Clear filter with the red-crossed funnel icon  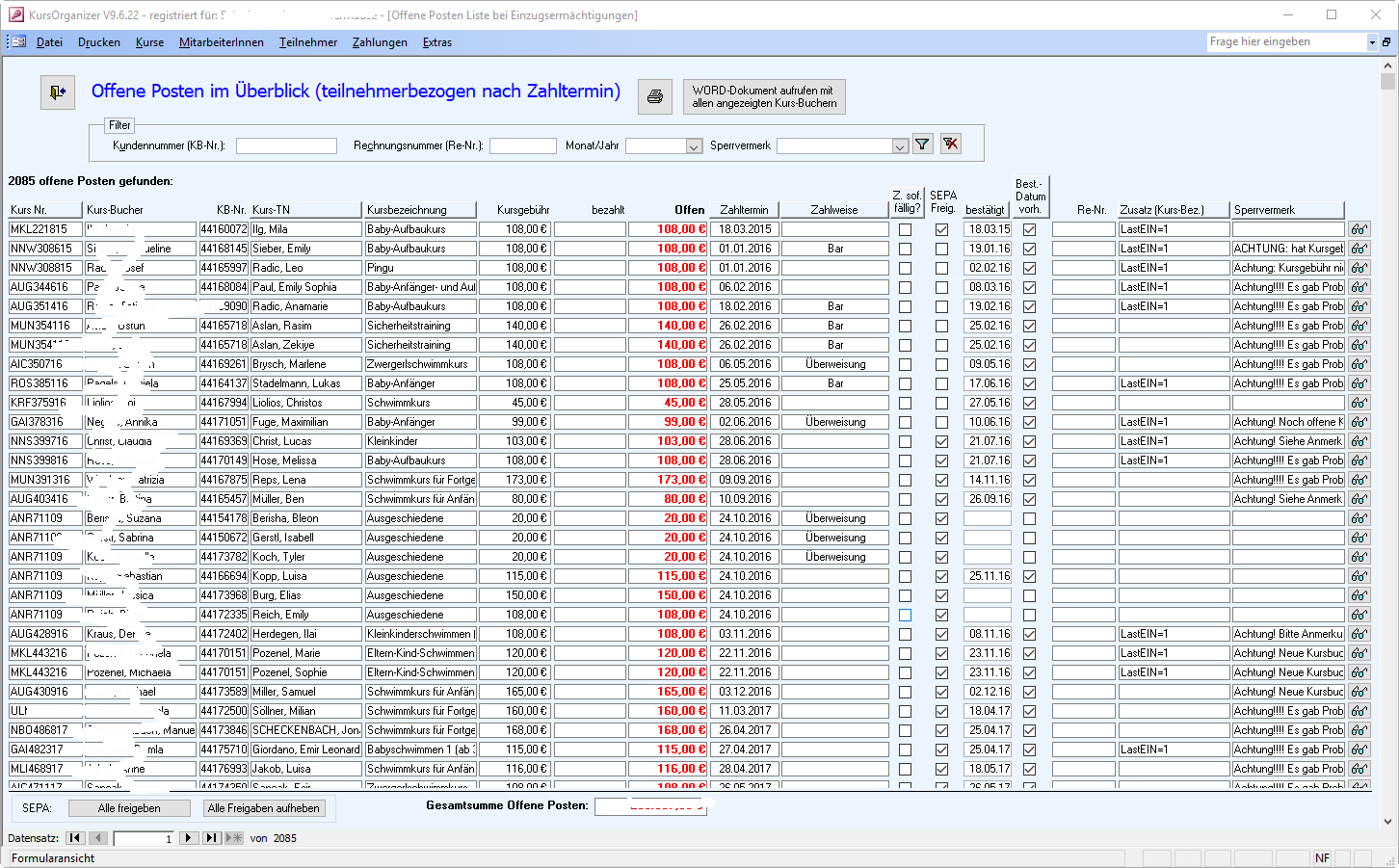pyautogui.click(x=951, y=145)
